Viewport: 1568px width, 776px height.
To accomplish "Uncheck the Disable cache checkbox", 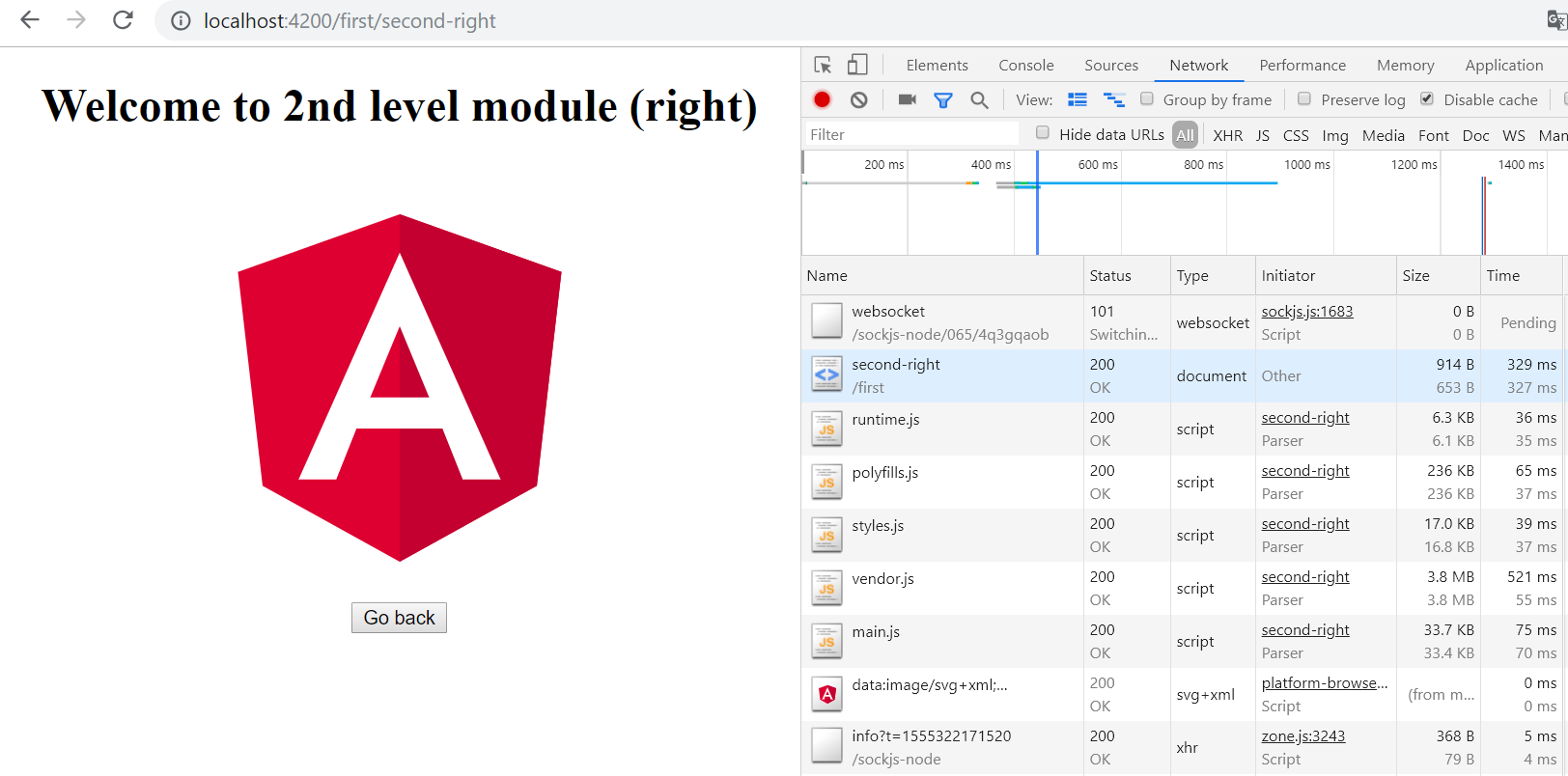I will 1427,98.
